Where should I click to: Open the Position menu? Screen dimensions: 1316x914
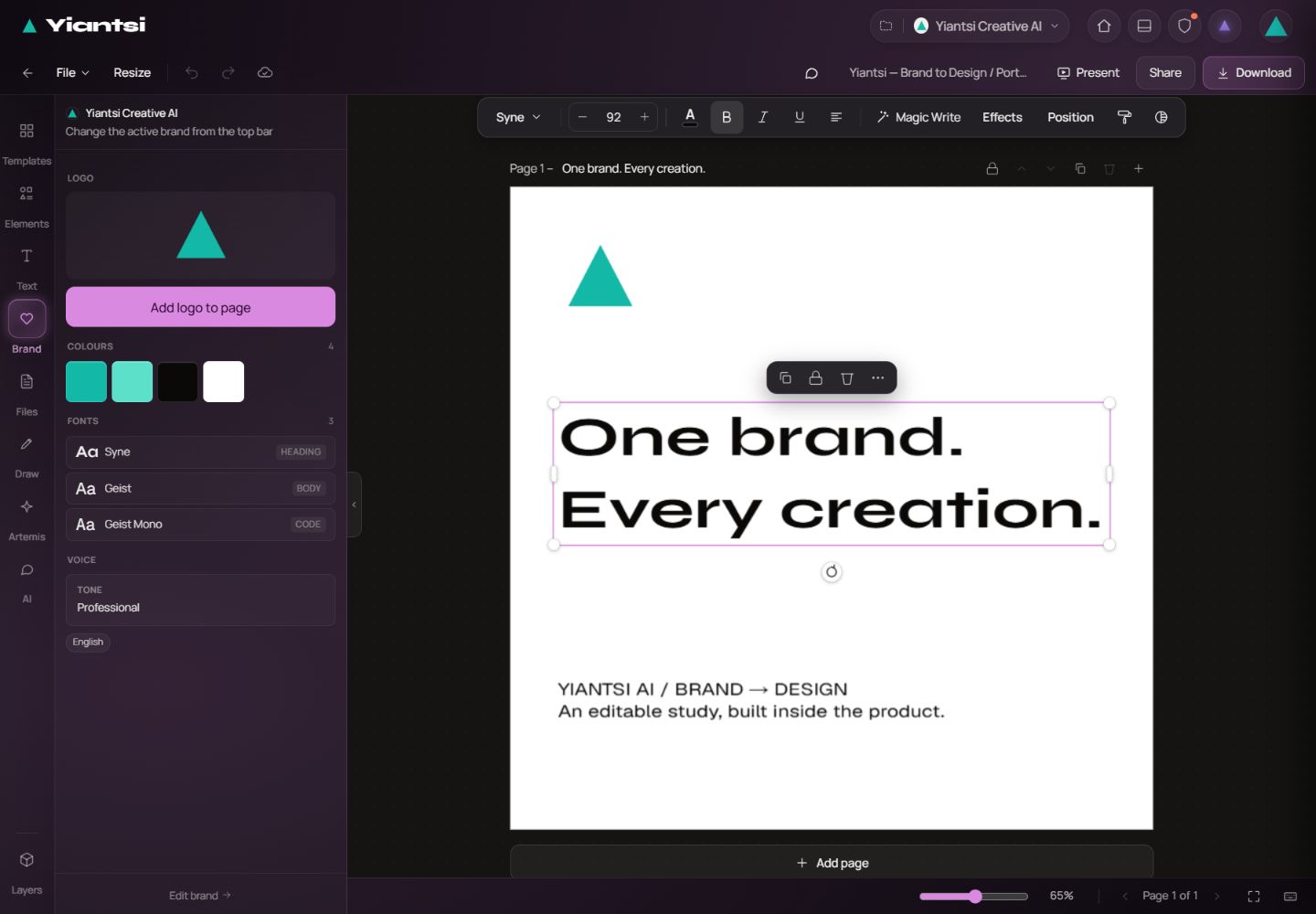(1070, 117)
